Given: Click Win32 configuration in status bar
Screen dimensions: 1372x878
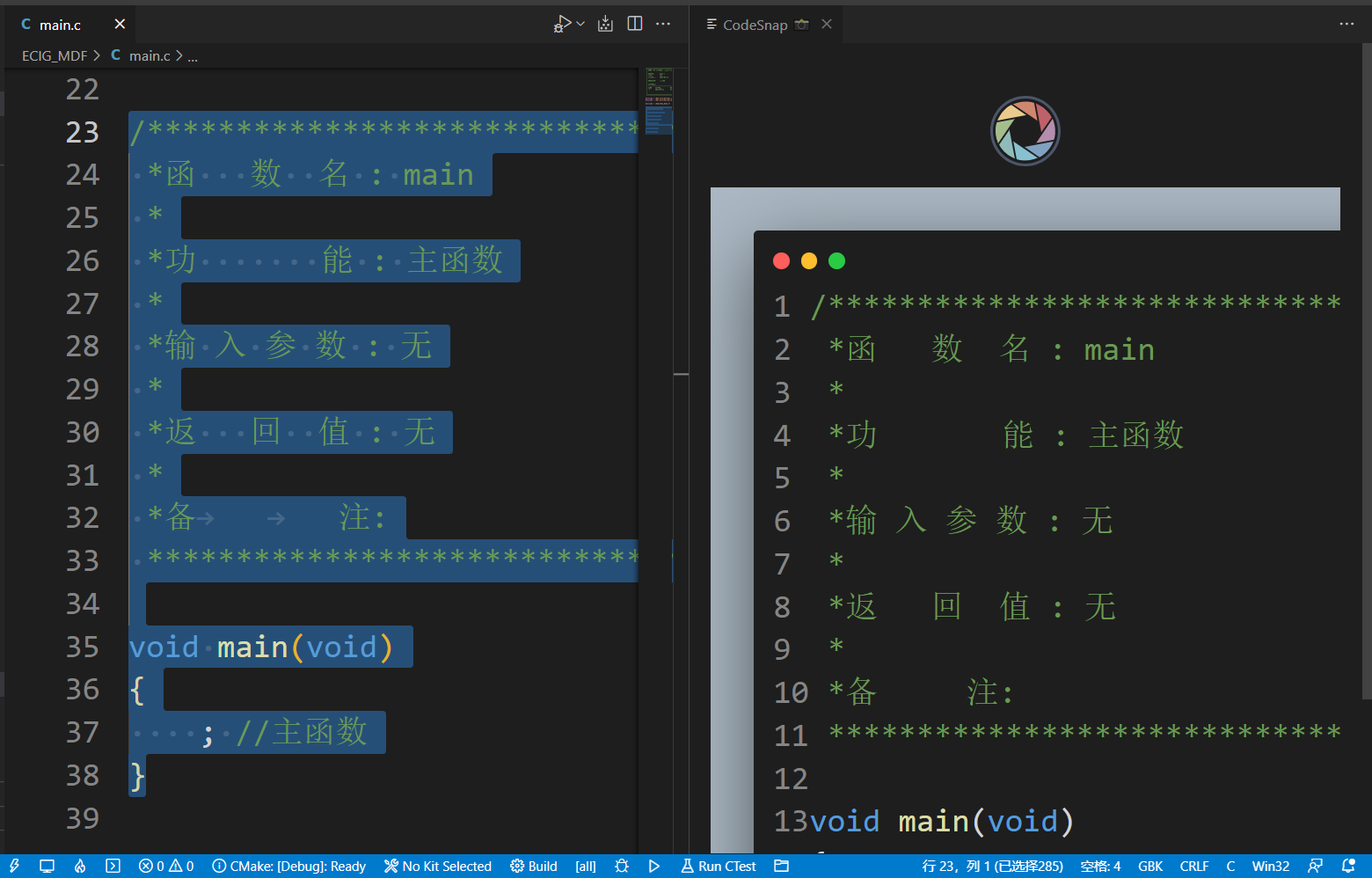Looking at the screenshot, I should 1271,866.
